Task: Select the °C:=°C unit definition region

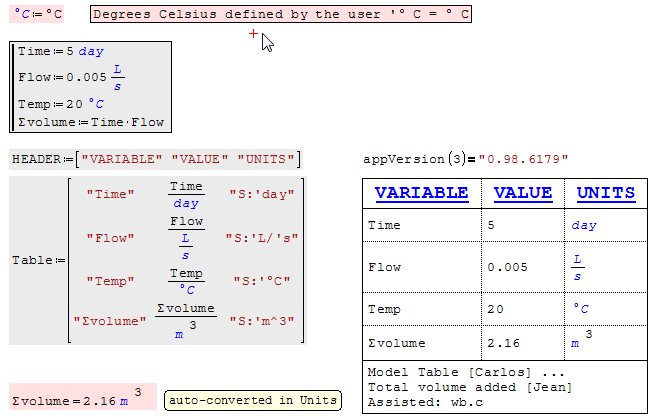Action: click(38, 14)
